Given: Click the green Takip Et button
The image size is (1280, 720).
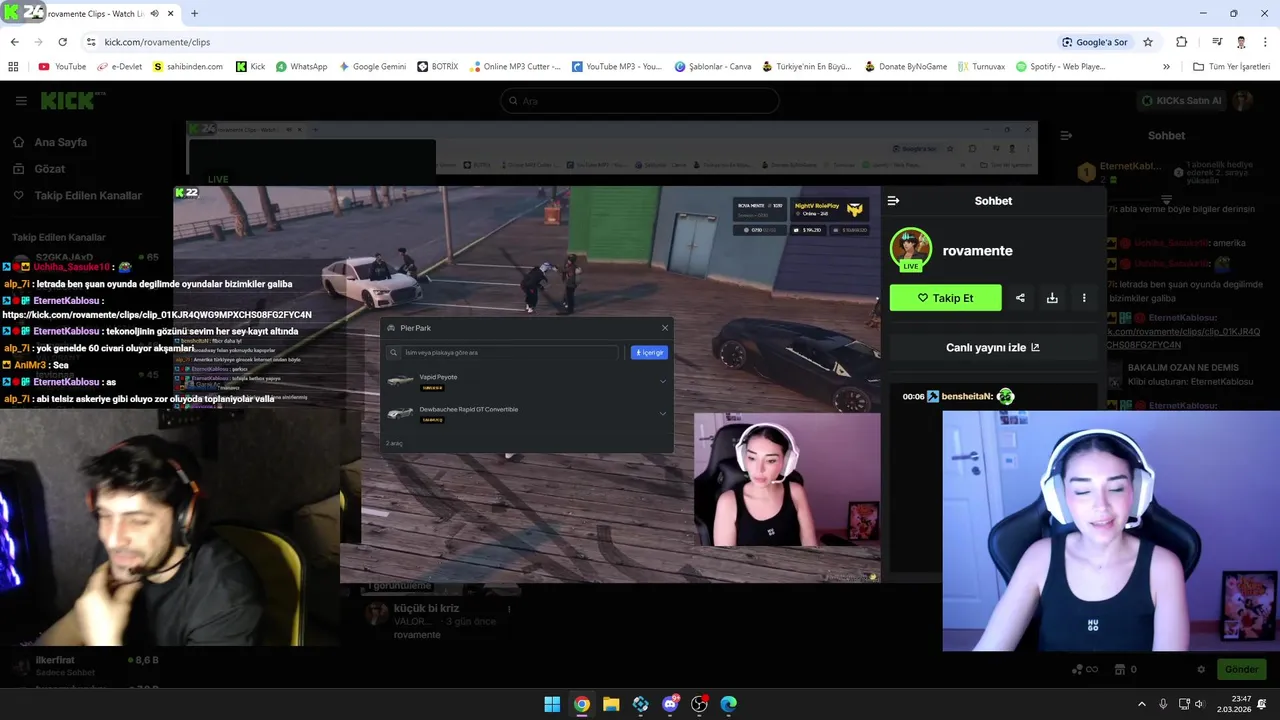Looking at the screenshot, I should tap(945, 298).
